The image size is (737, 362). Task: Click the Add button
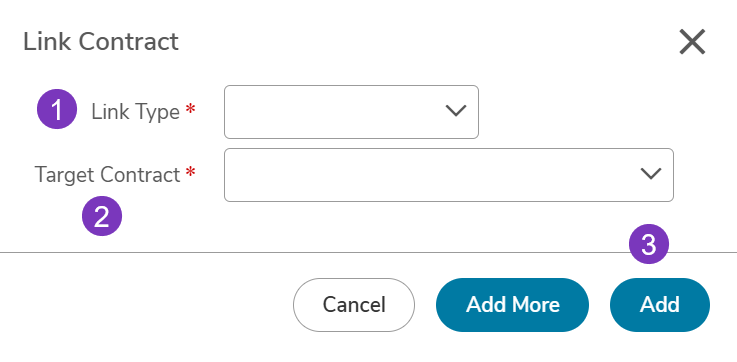tap(659, 305)
